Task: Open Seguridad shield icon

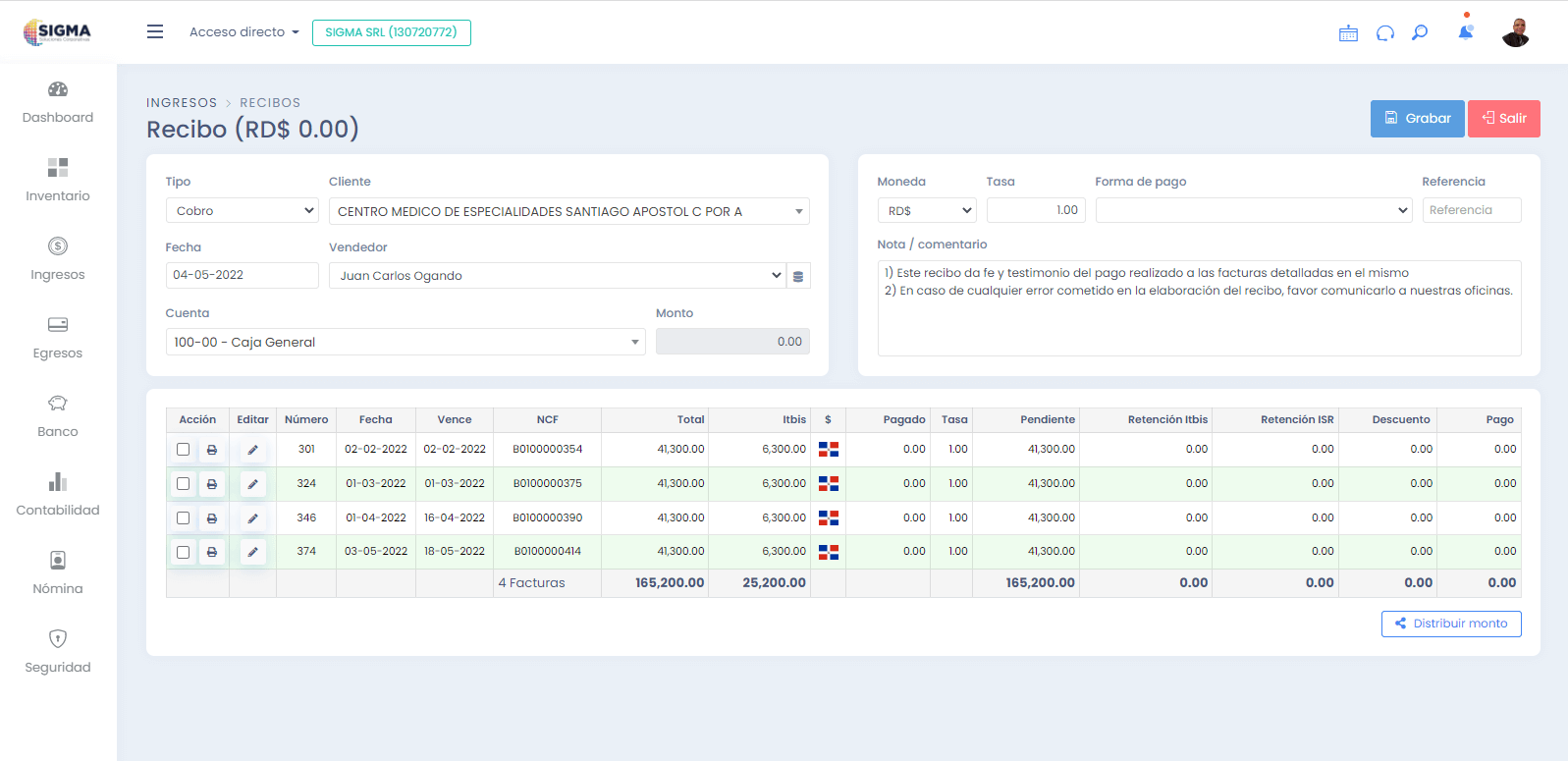Action: click(x=58, y=639)
